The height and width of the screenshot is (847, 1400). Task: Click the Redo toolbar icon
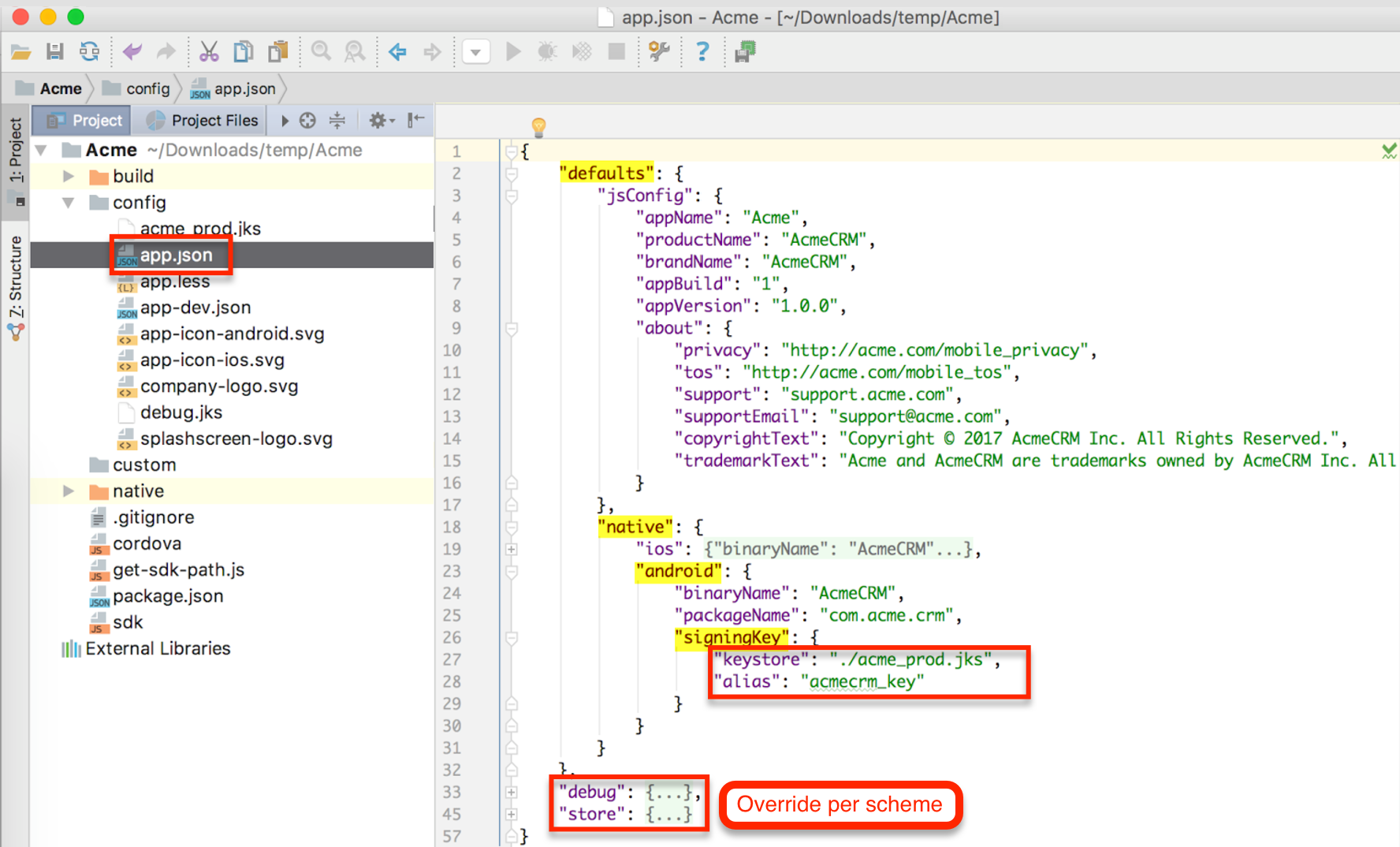point(166,52)
